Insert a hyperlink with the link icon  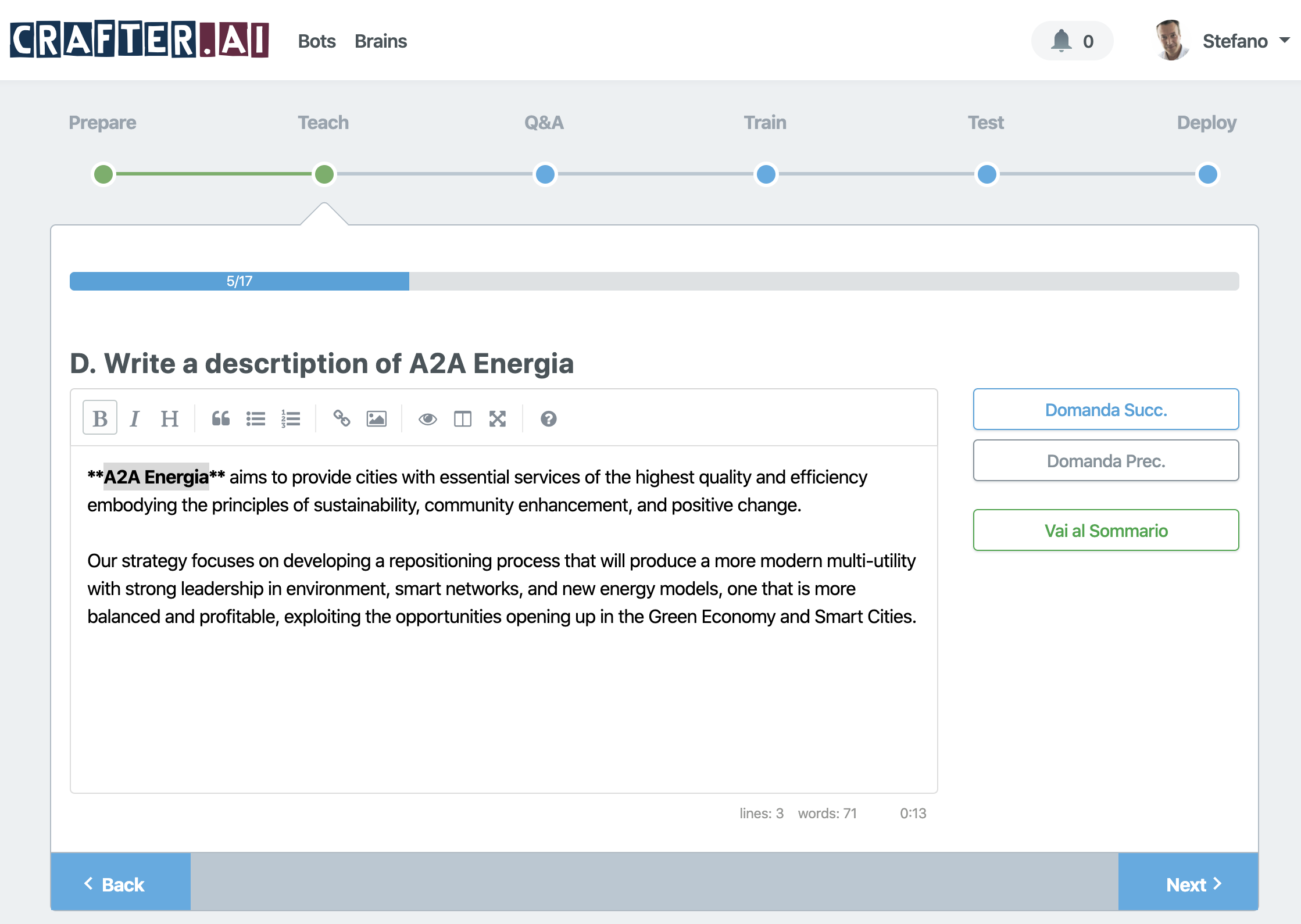point(342,418)
